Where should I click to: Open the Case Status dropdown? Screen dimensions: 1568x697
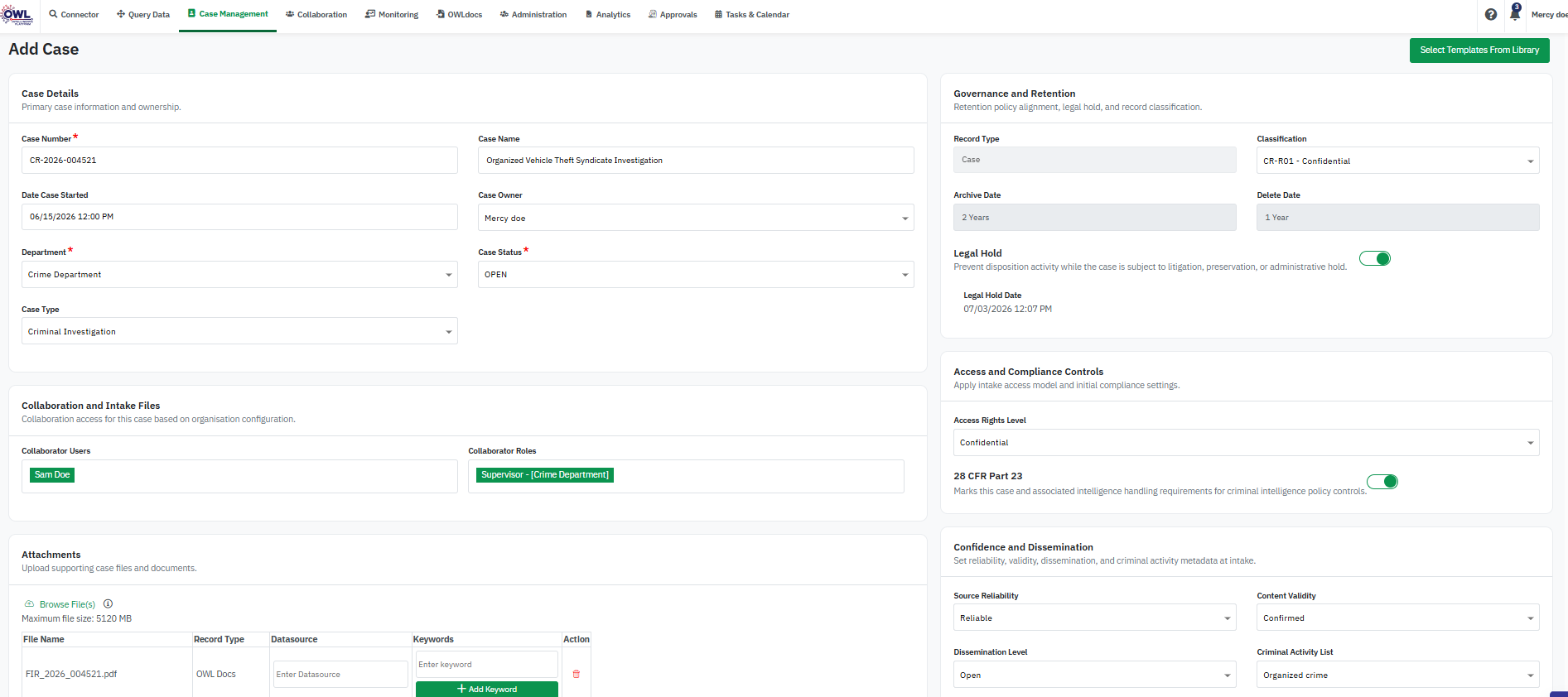696,274
